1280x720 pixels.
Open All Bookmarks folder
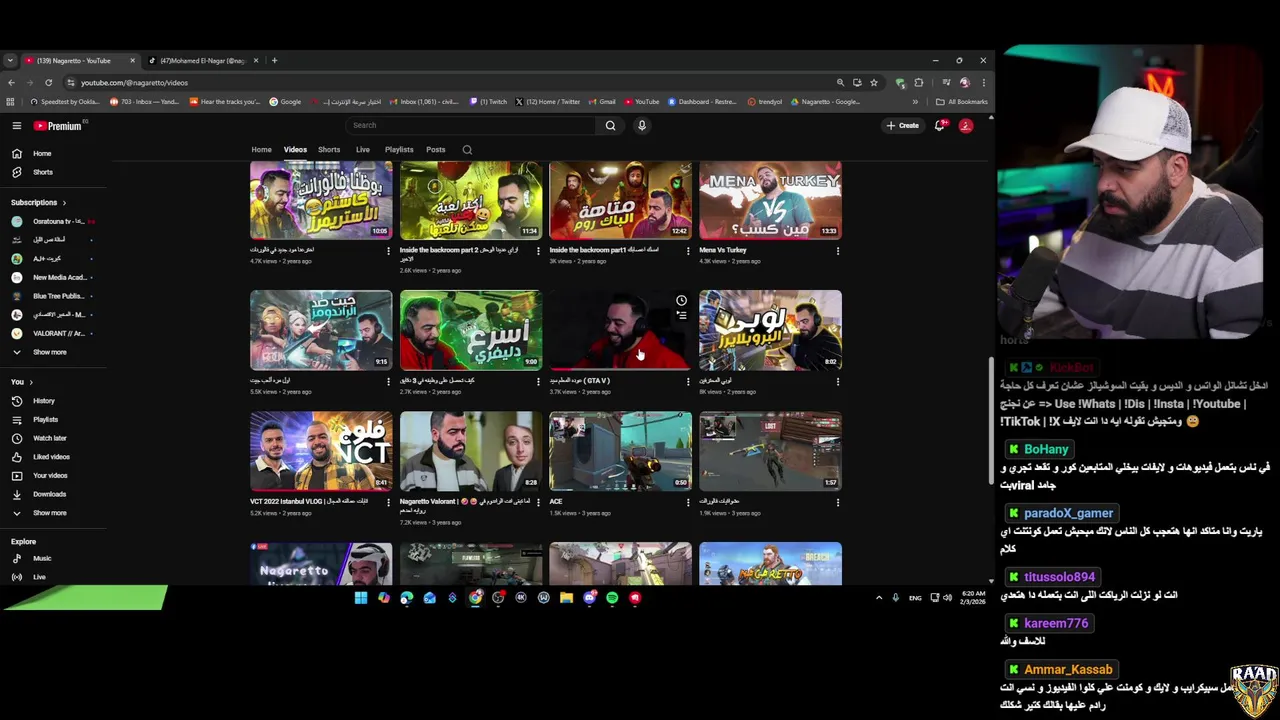[961, 102]
